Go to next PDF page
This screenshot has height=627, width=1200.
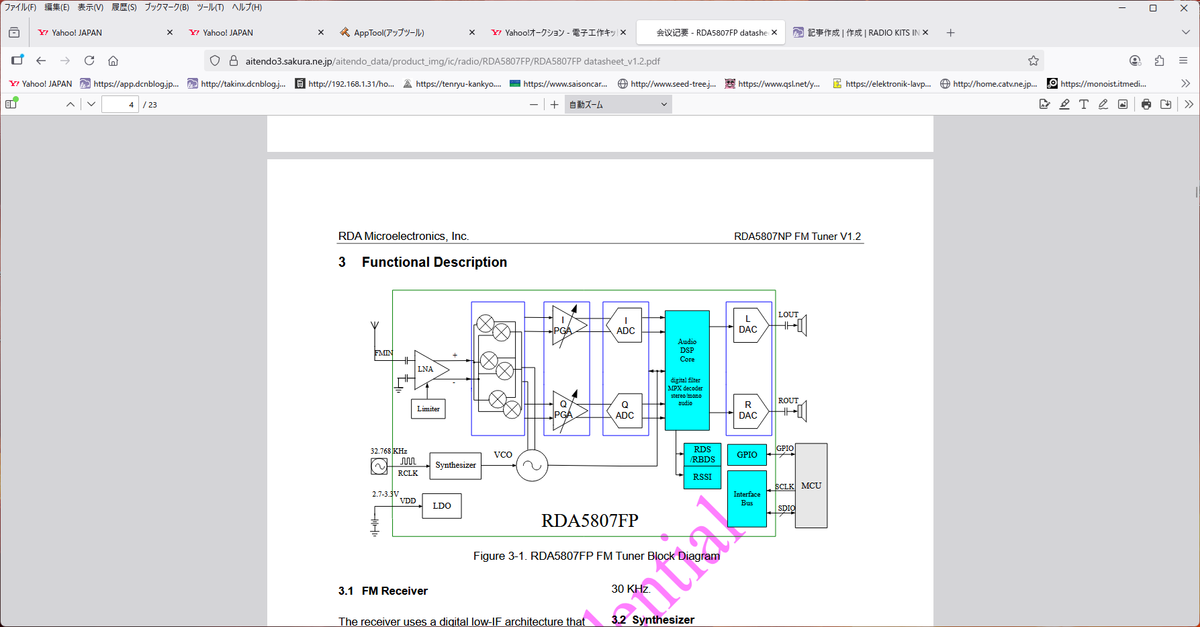[91, 104]
